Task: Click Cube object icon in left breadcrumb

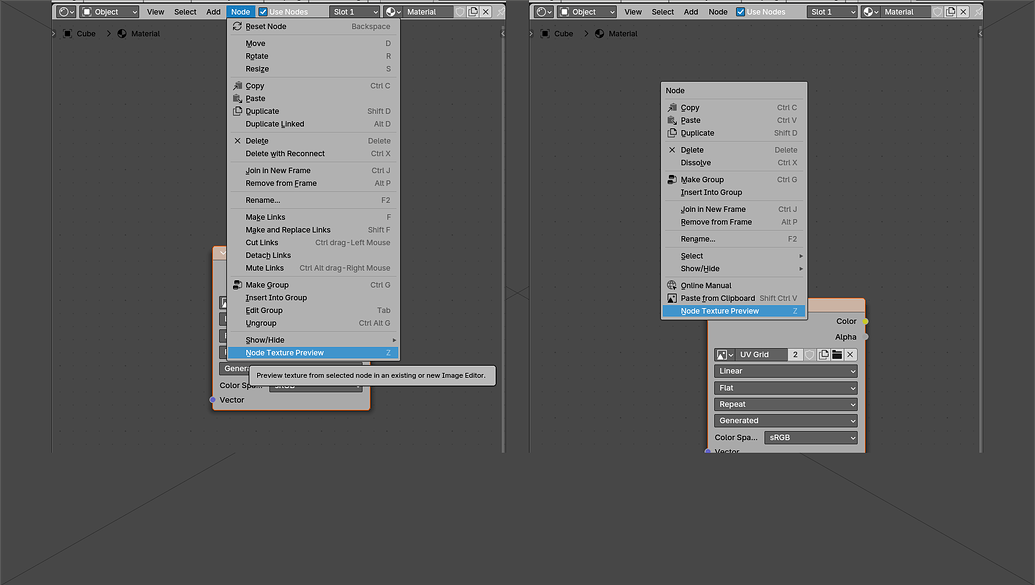Action: pos(67,34)
